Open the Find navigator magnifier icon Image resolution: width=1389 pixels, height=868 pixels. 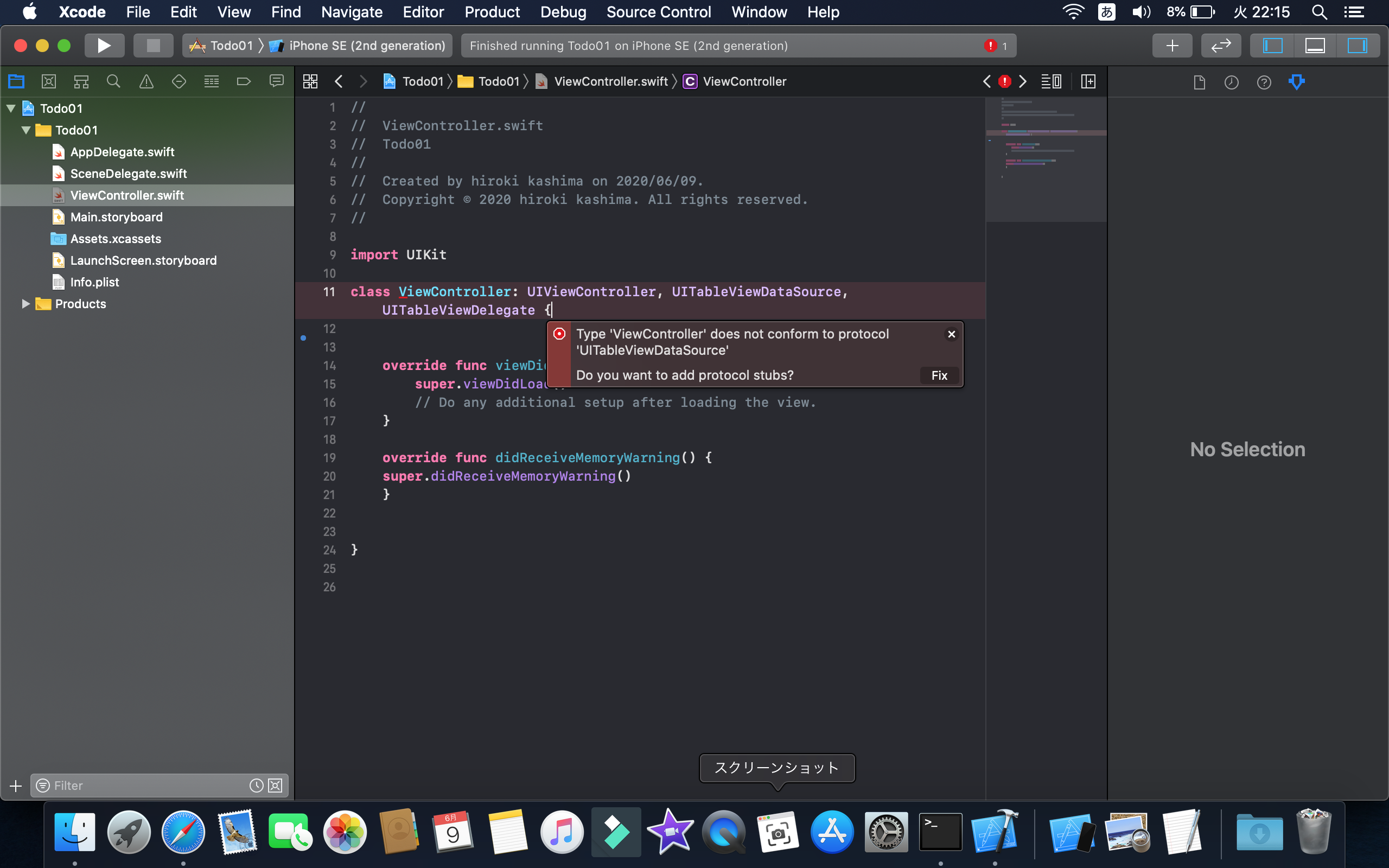pyautogui.click(x=113, y=81)
